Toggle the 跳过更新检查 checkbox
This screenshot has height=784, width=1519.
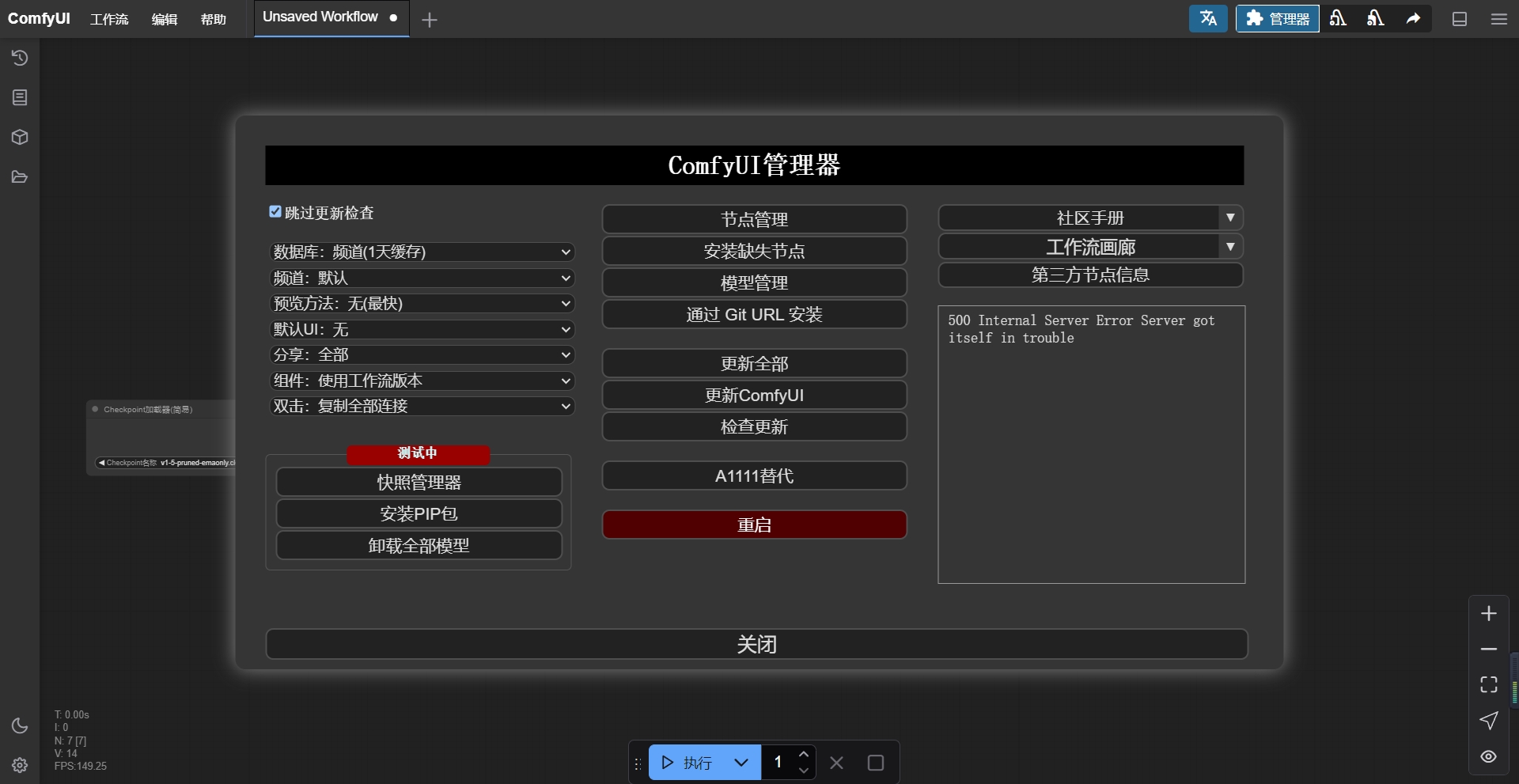[x=275, y=212]
